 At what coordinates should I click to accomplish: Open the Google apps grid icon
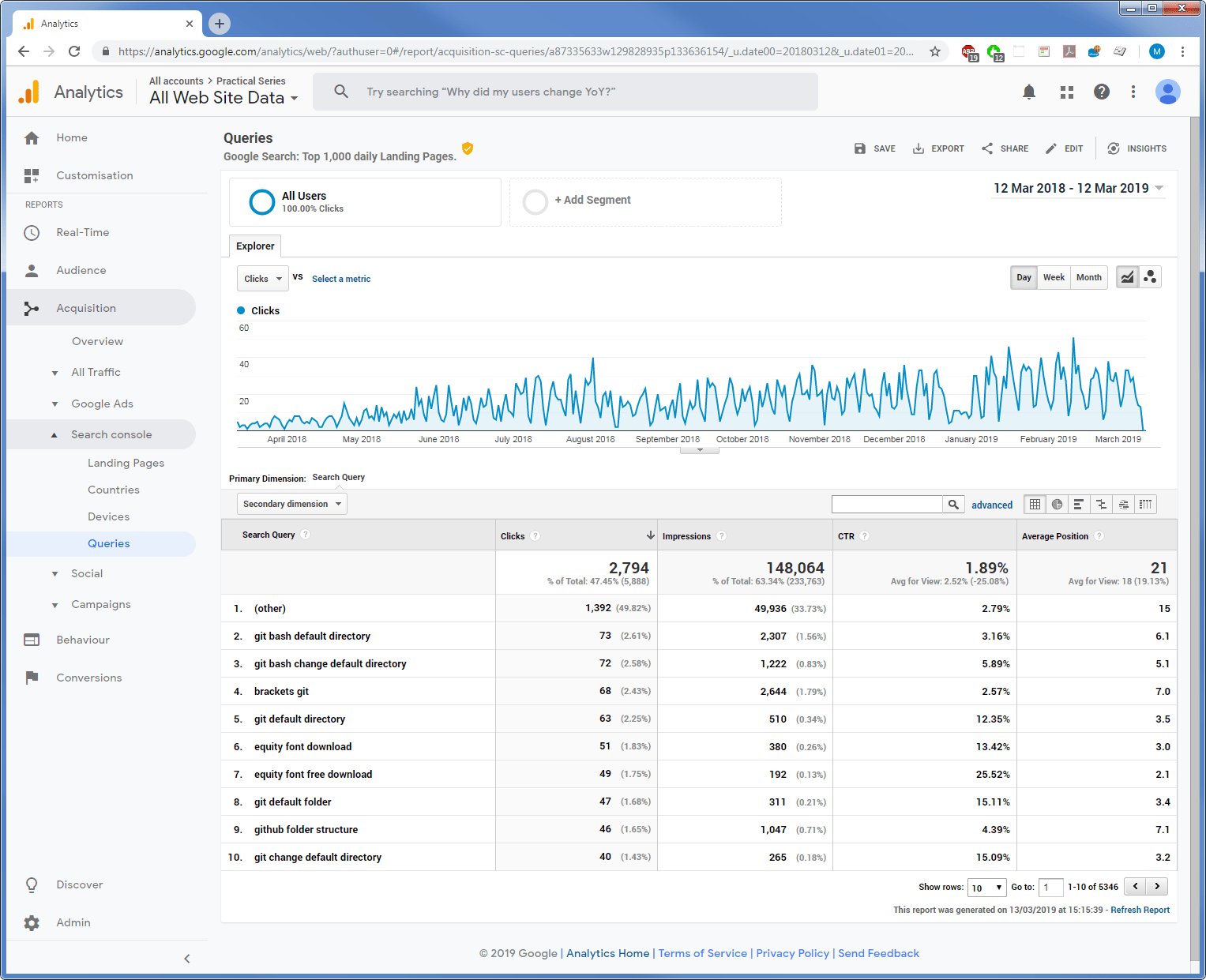point(1066,92)
